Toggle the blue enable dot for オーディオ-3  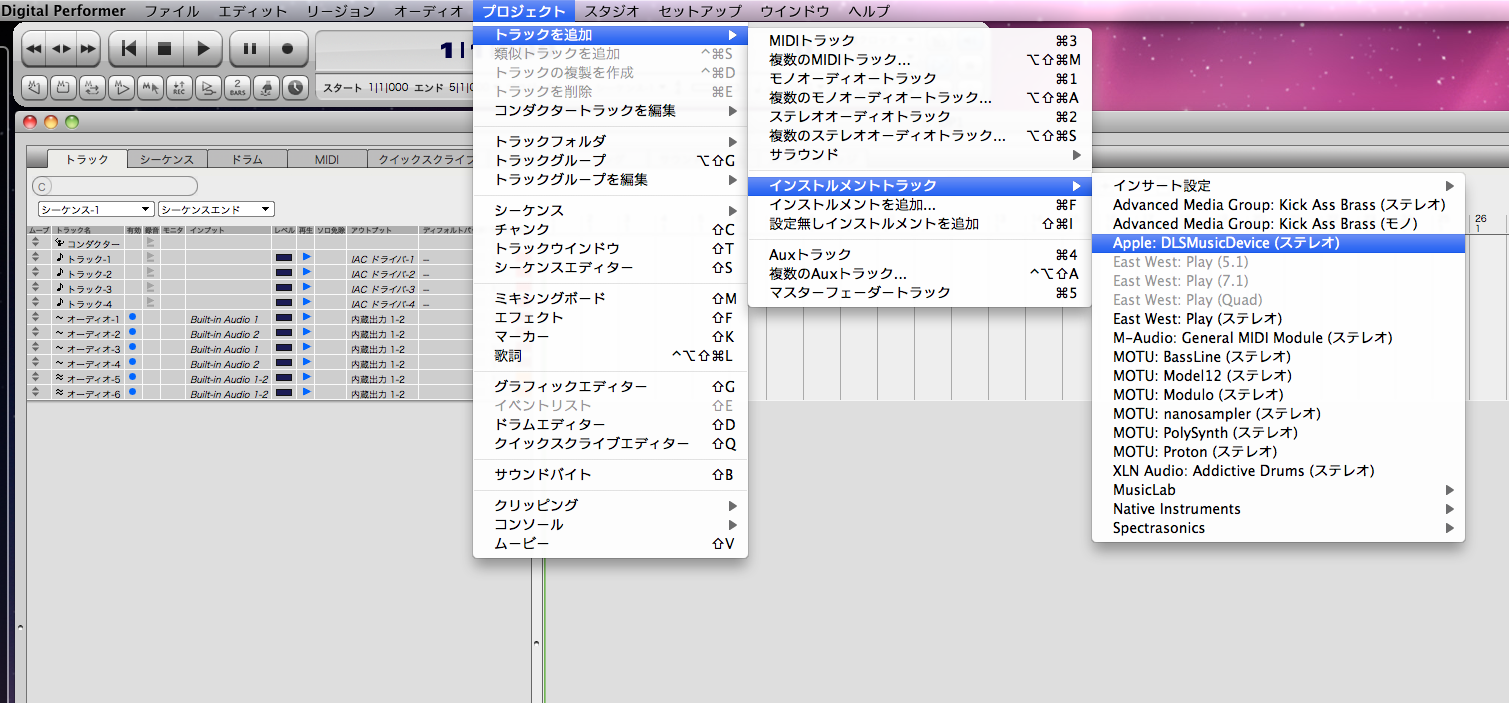pyautogui.click(x=132, y=347)
